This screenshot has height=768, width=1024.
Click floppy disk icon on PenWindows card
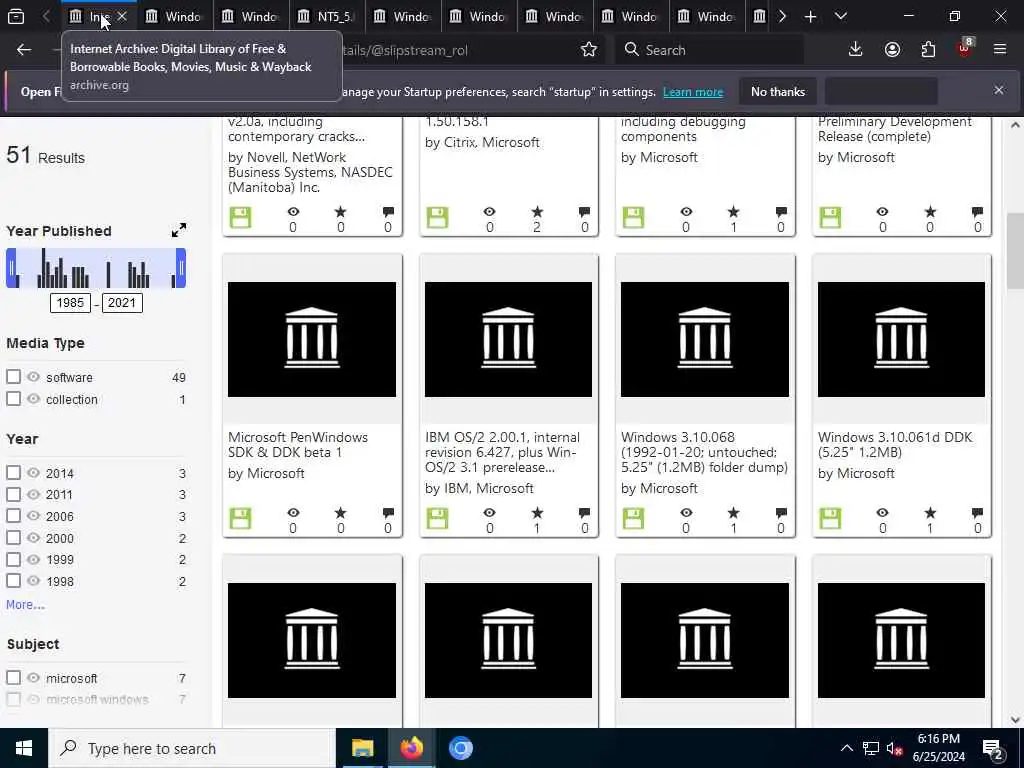[240, 519]
